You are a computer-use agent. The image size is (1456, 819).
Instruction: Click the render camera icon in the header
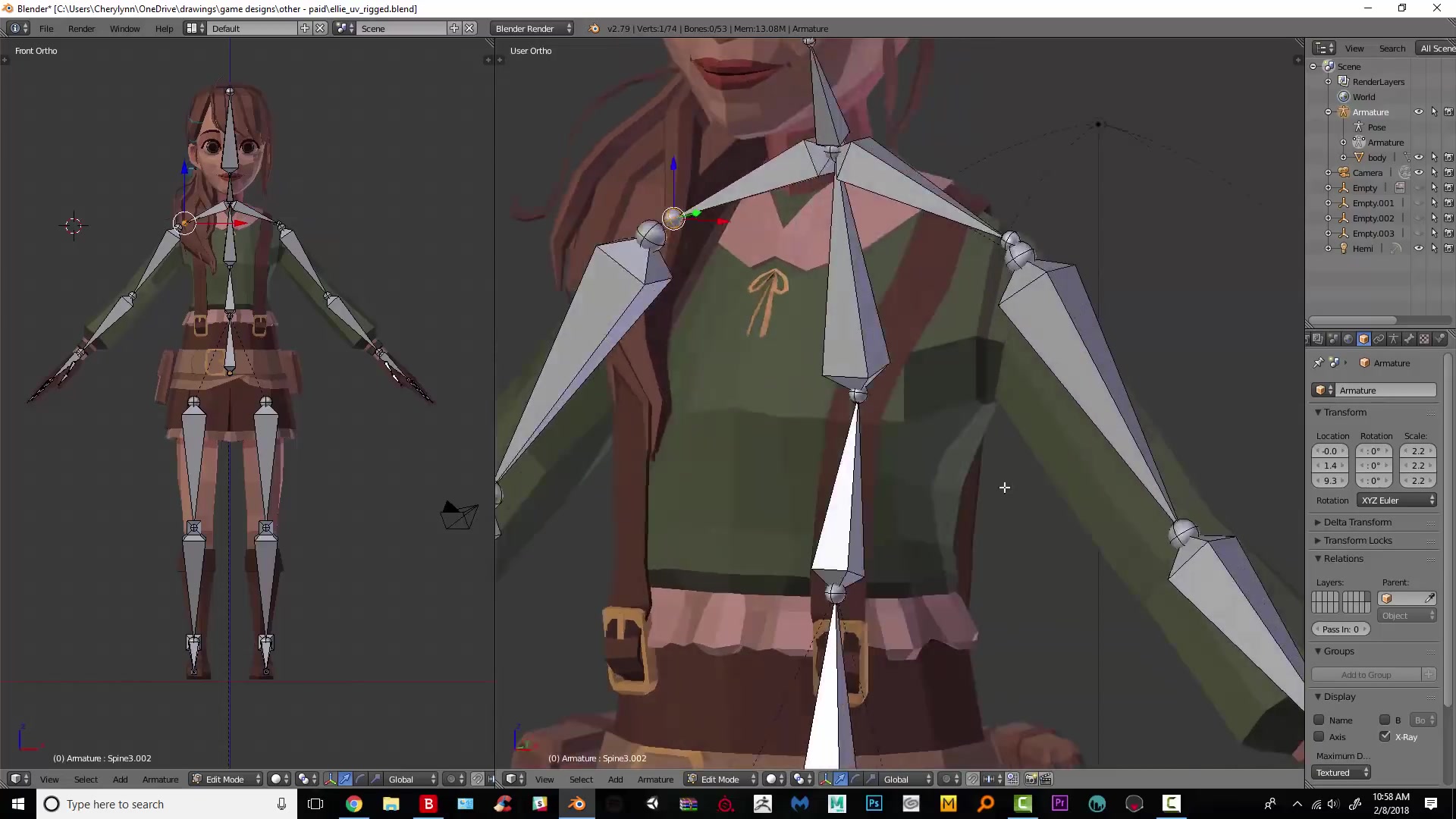[1031, 779]
